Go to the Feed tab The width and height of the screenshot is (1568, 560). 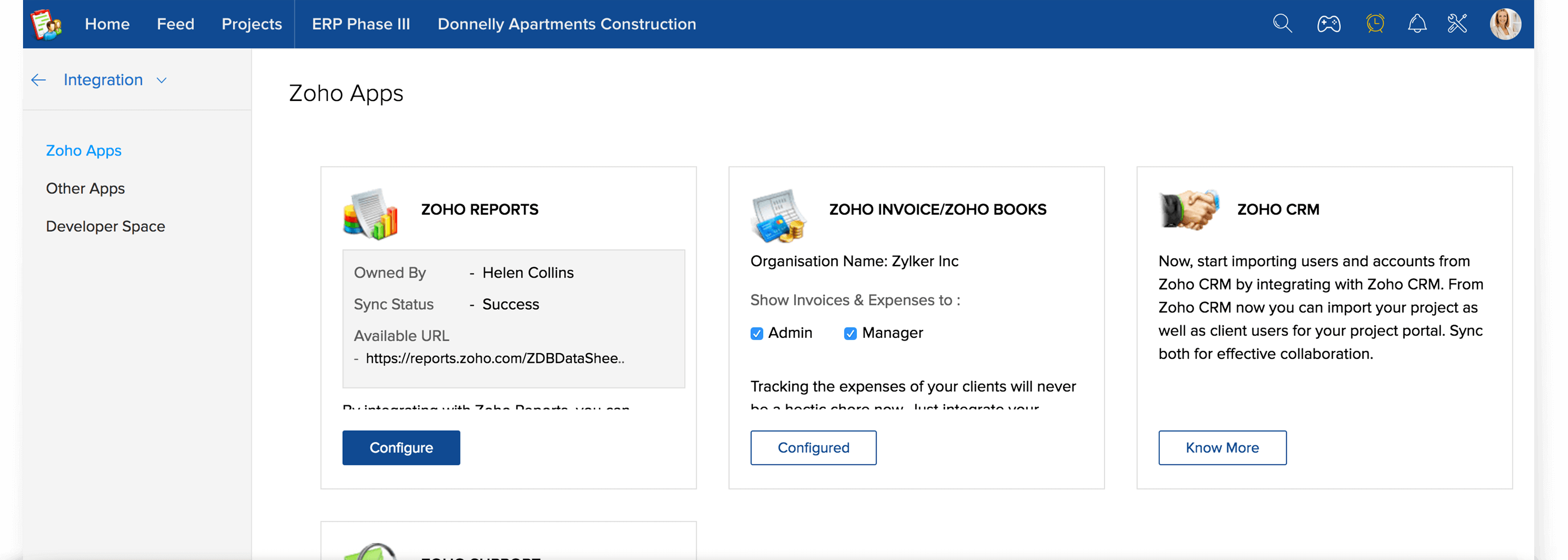tap(175, 24)
